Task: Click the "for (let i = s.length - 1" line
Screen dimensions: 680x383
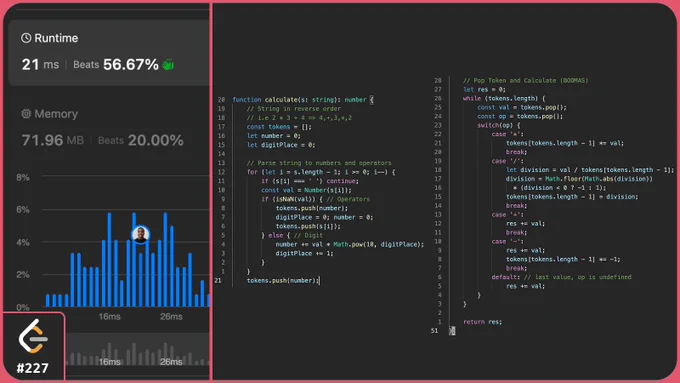Action: tap(321, 172)
